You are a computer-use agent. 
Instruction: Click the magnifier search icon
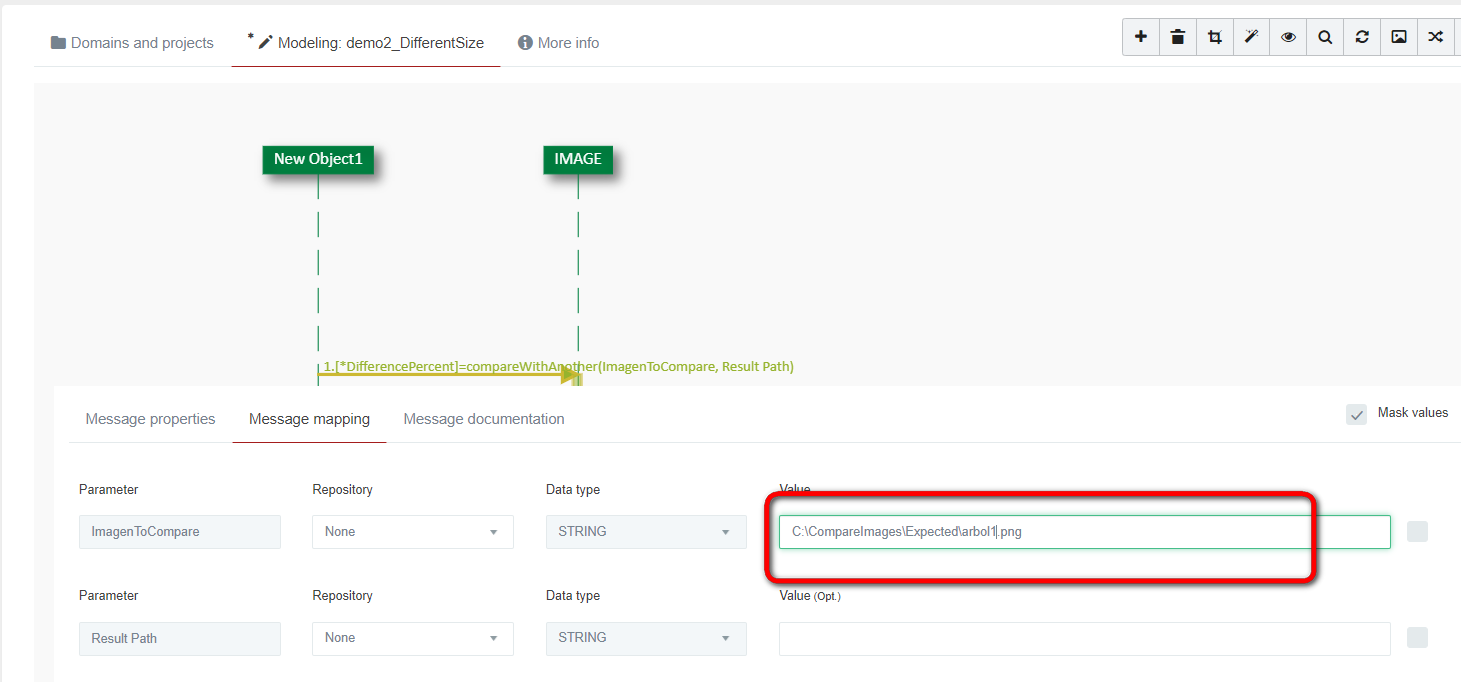pyautogui.click(x=1325, y=37)
